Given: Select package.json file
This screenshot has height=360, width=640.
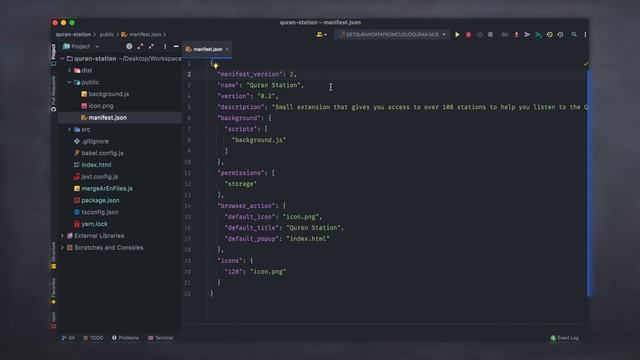Looking at the screenshot, I should (100, 200).
